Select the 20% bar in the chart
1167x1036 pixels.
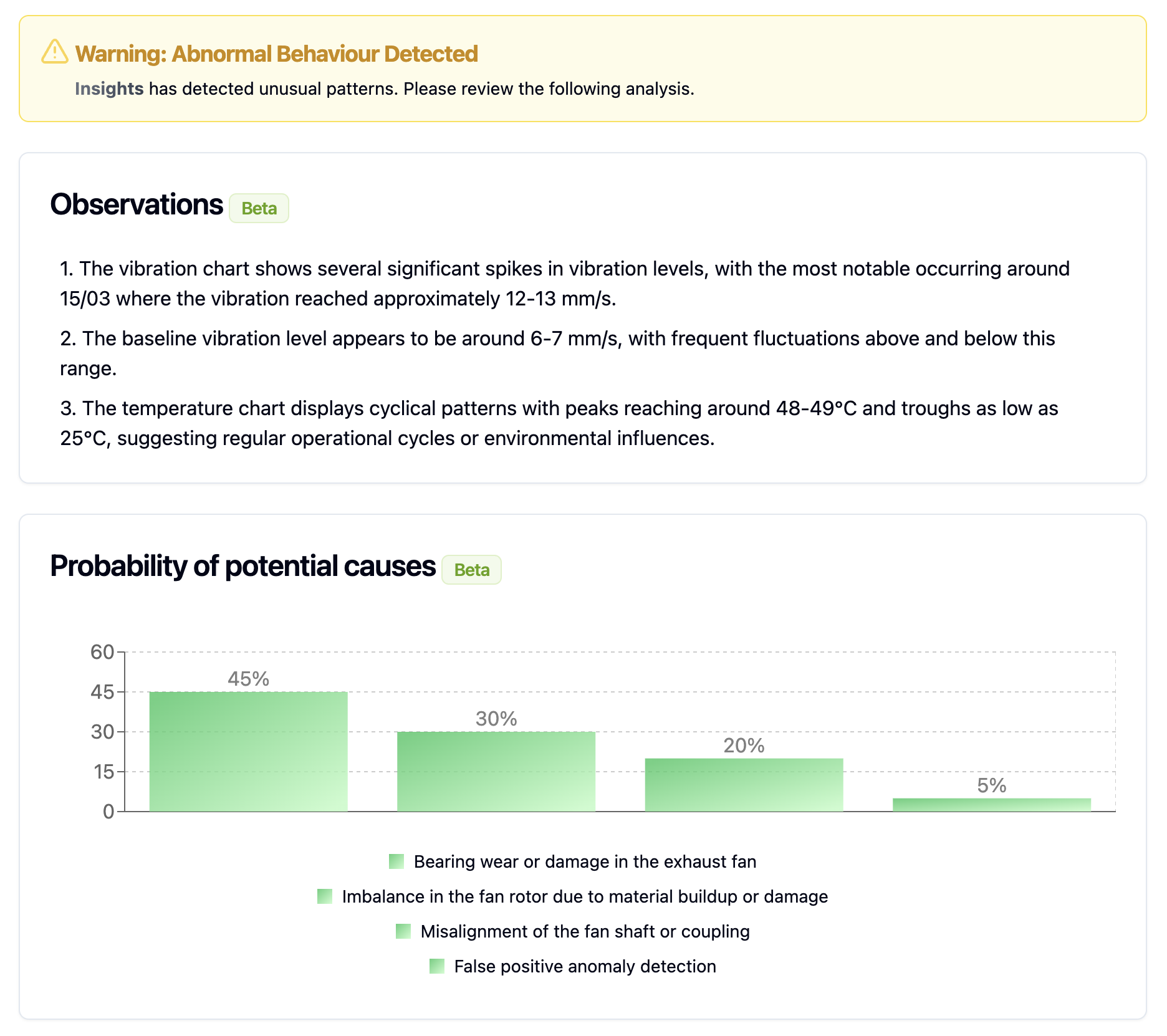(744, 785)
